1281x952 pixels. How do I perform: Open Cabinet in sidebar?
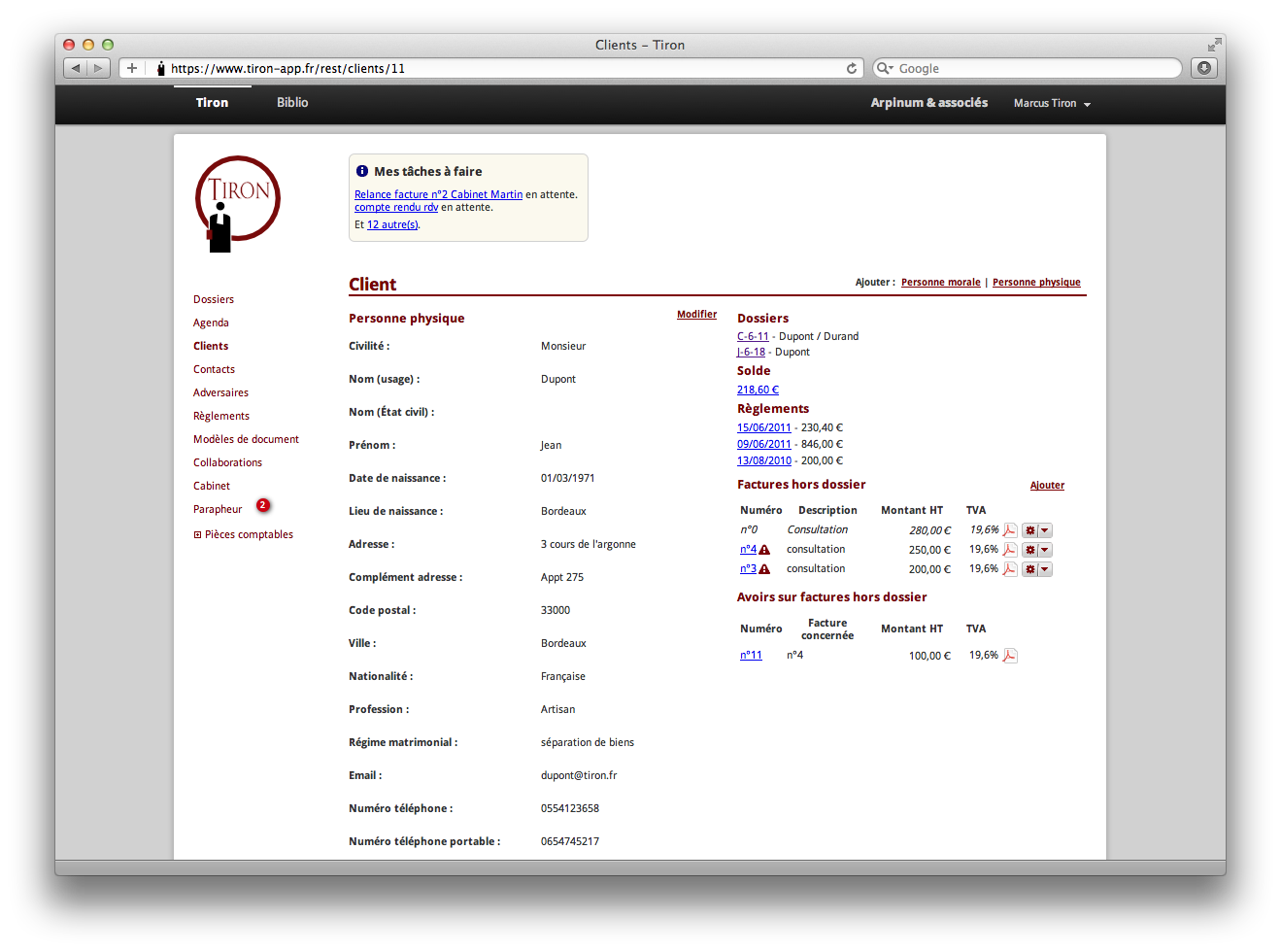tap(212, 486)
